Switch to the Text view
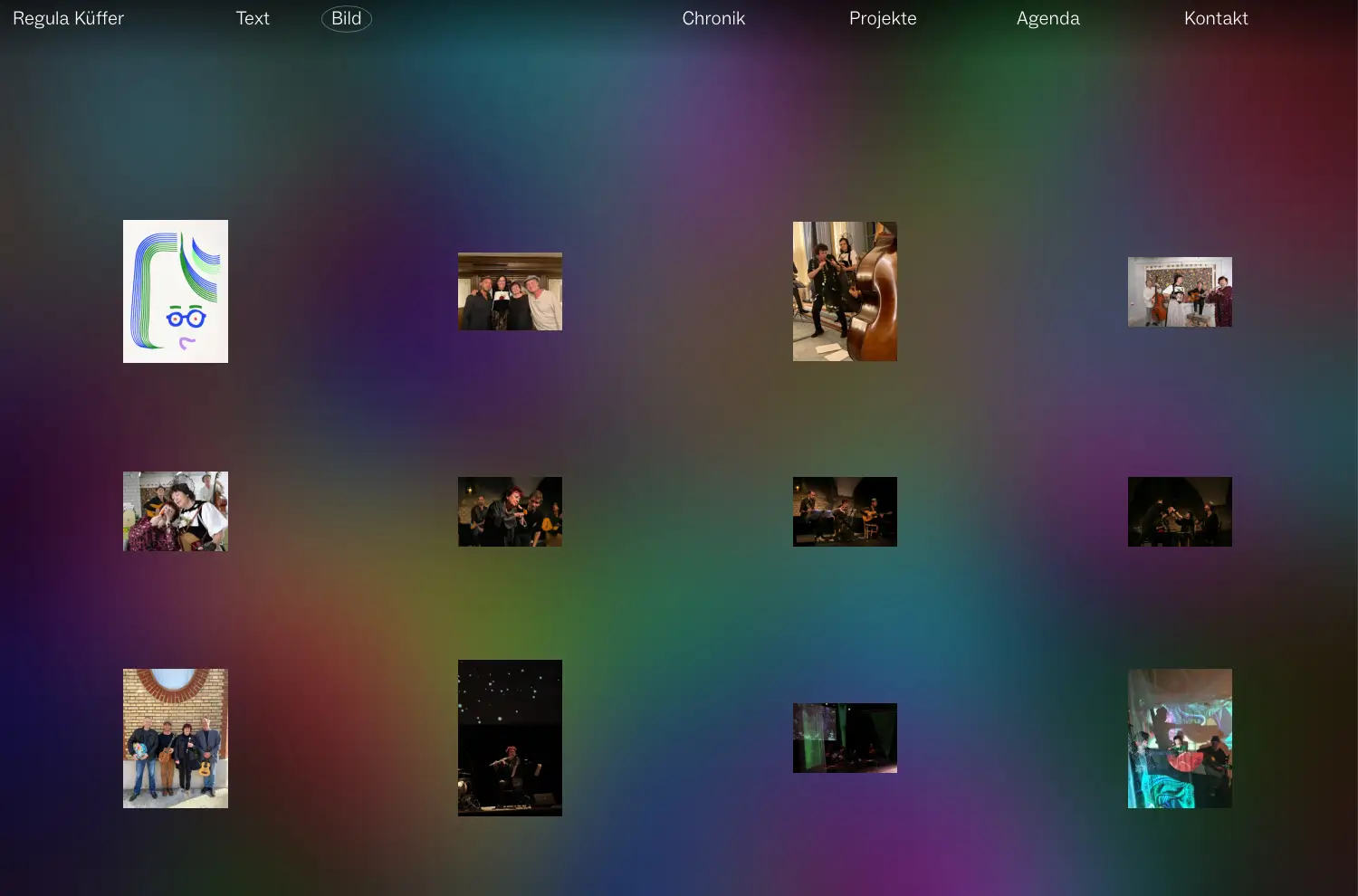The height and width of the screenshot is (896, 1358). [253, 18]
